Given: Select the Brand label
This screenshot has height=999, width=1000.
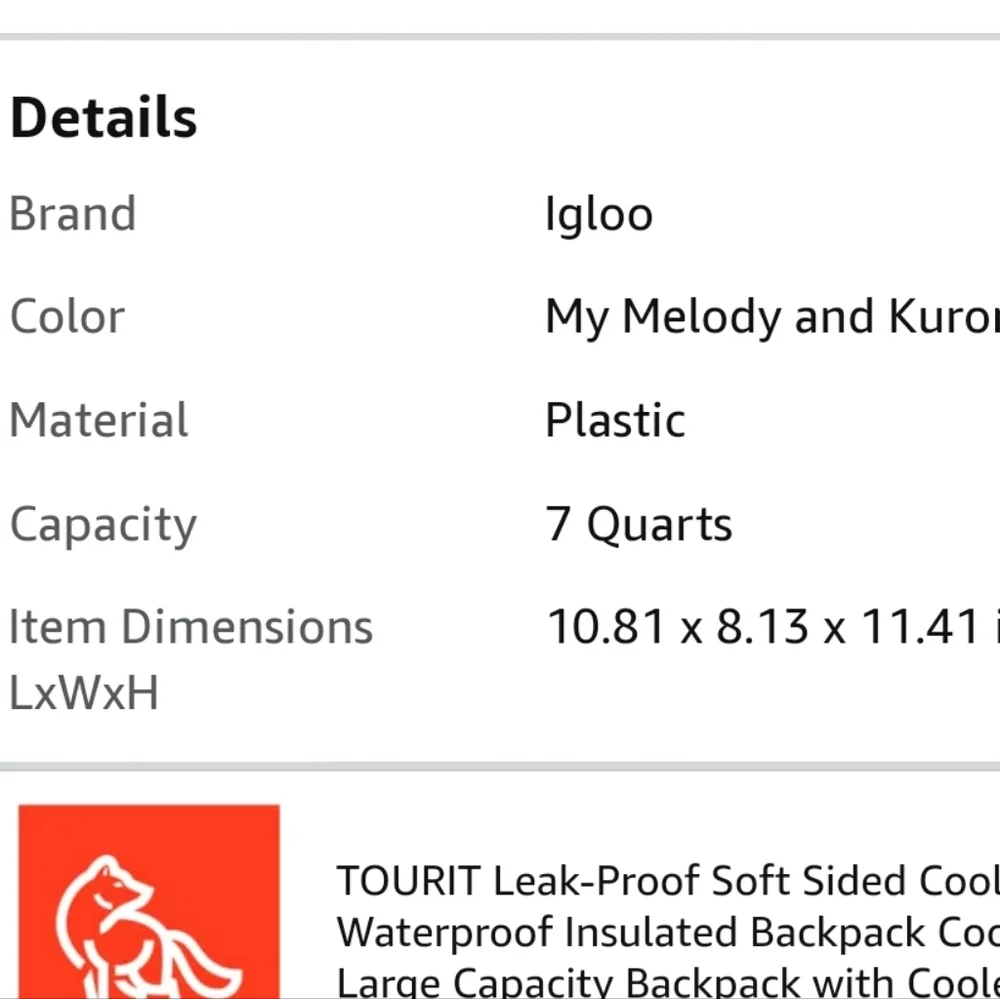Looking at the screenshot, I should click(x=73, y=214).
